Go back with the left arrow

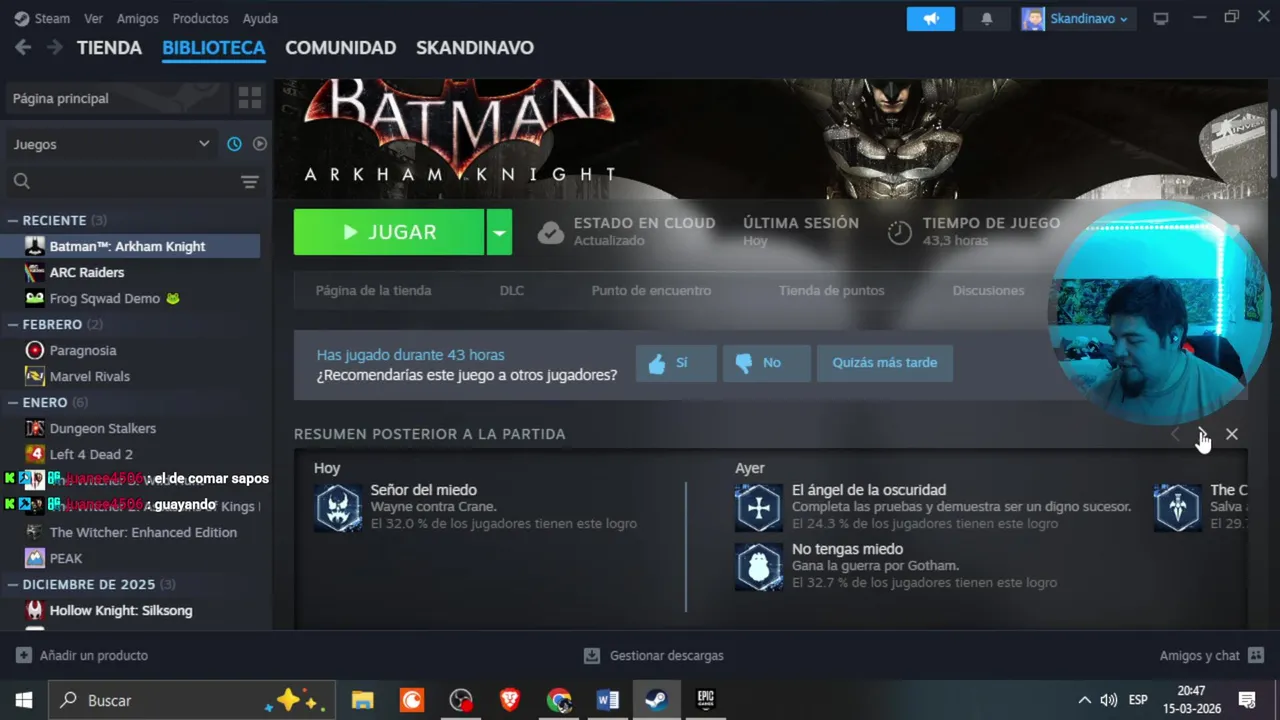(x=23, y=47)
